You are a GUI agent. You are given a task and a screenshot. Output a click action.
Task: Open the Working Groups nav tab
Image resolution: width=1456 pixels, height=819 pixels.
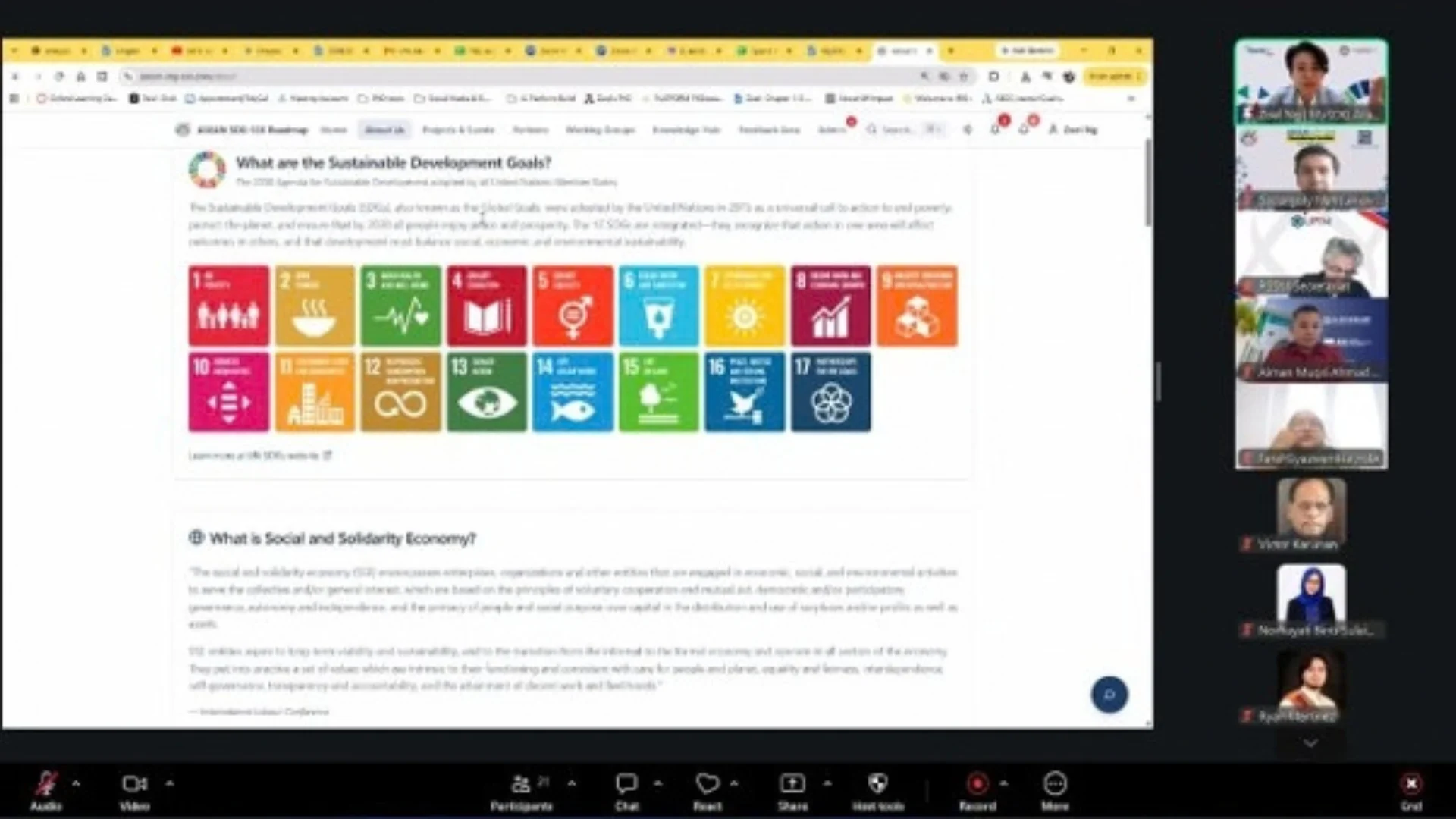600,130
